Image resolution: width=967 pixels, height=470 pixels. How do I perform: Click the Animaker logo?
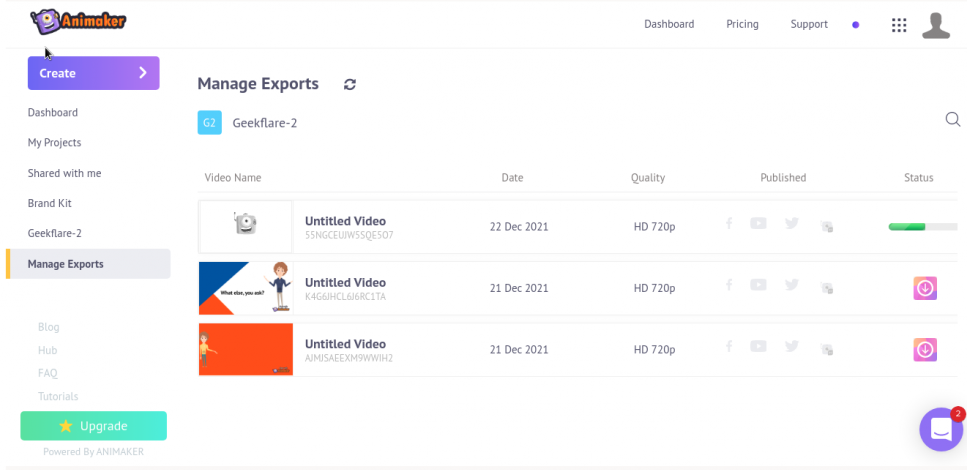[78, 21]
